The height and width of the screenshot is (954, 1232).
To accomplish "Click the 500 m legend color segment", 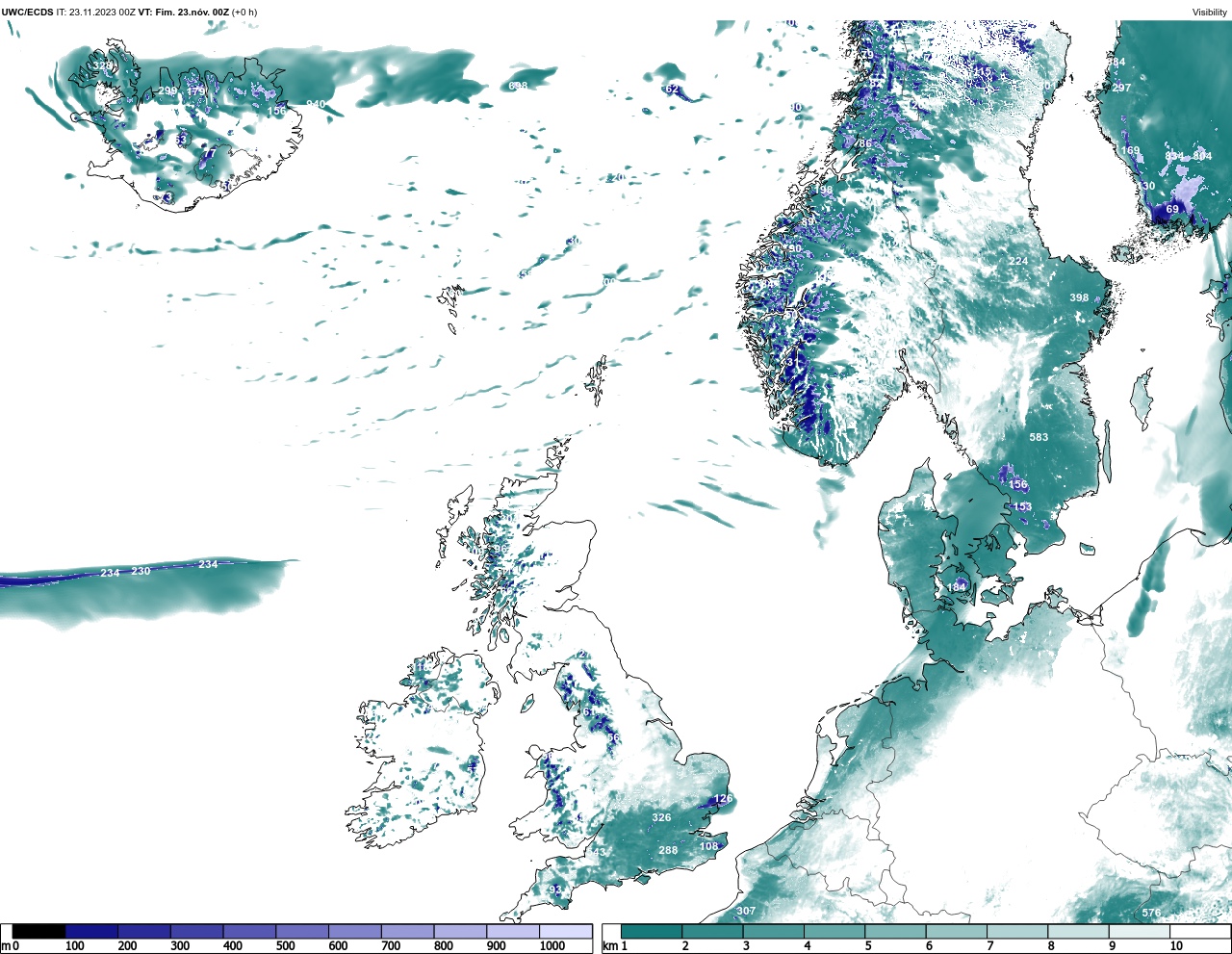I will pyautogui.click(x=302, y=932).
